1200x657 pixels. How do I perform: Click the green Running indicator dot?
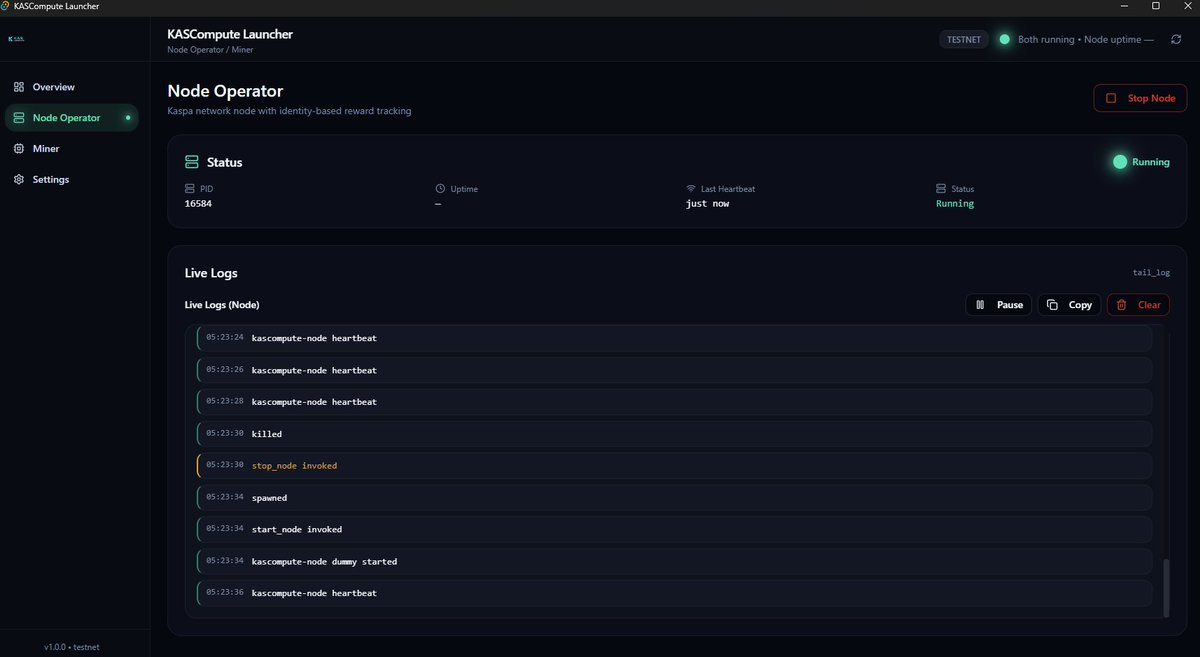click(1120, 162)
